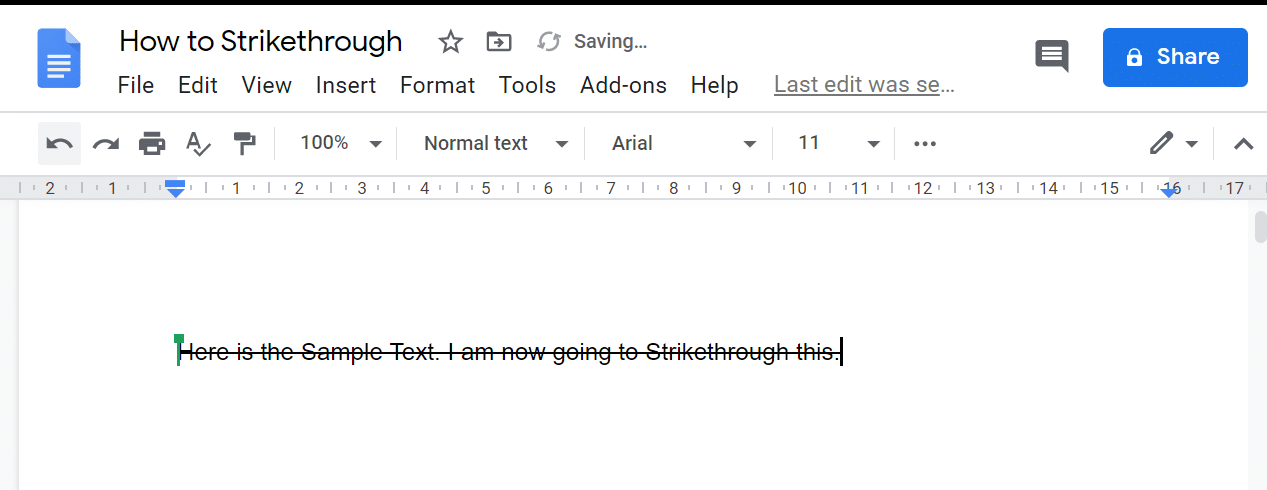The width and height of the screenshot is (1267, 490).
Task: Click the Redo arrow icon
Action: [106, 144]
